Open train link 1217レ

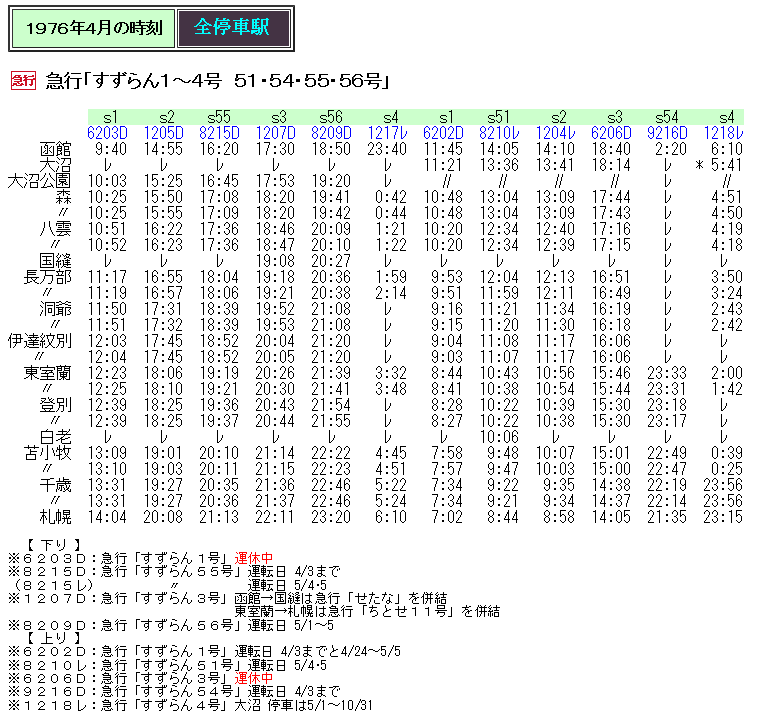tap(387, 133)
